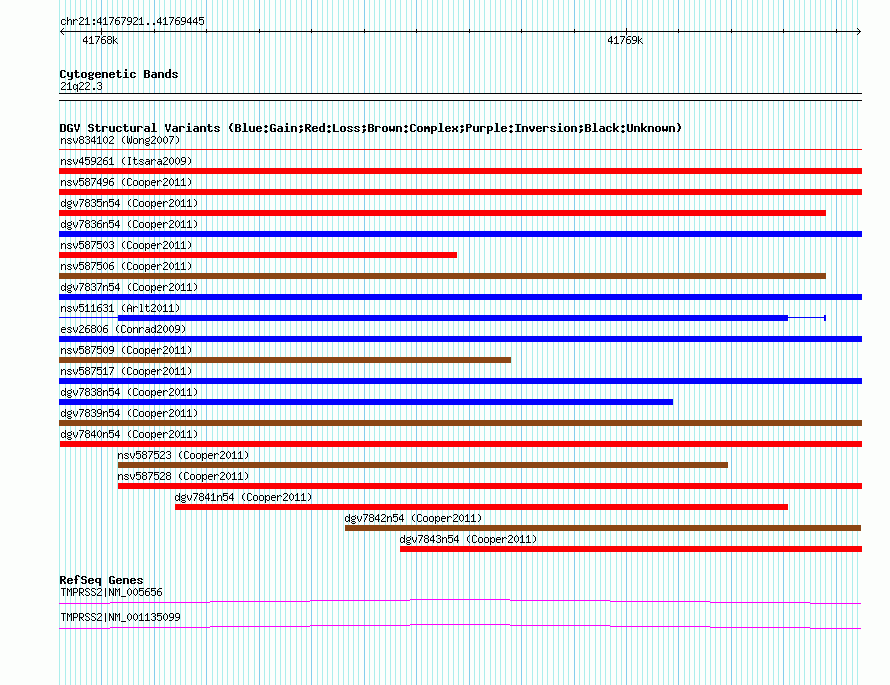Click the blue bar for nsv587517
The width and height of the screenshot is (890, 685).
coord(460,381)
